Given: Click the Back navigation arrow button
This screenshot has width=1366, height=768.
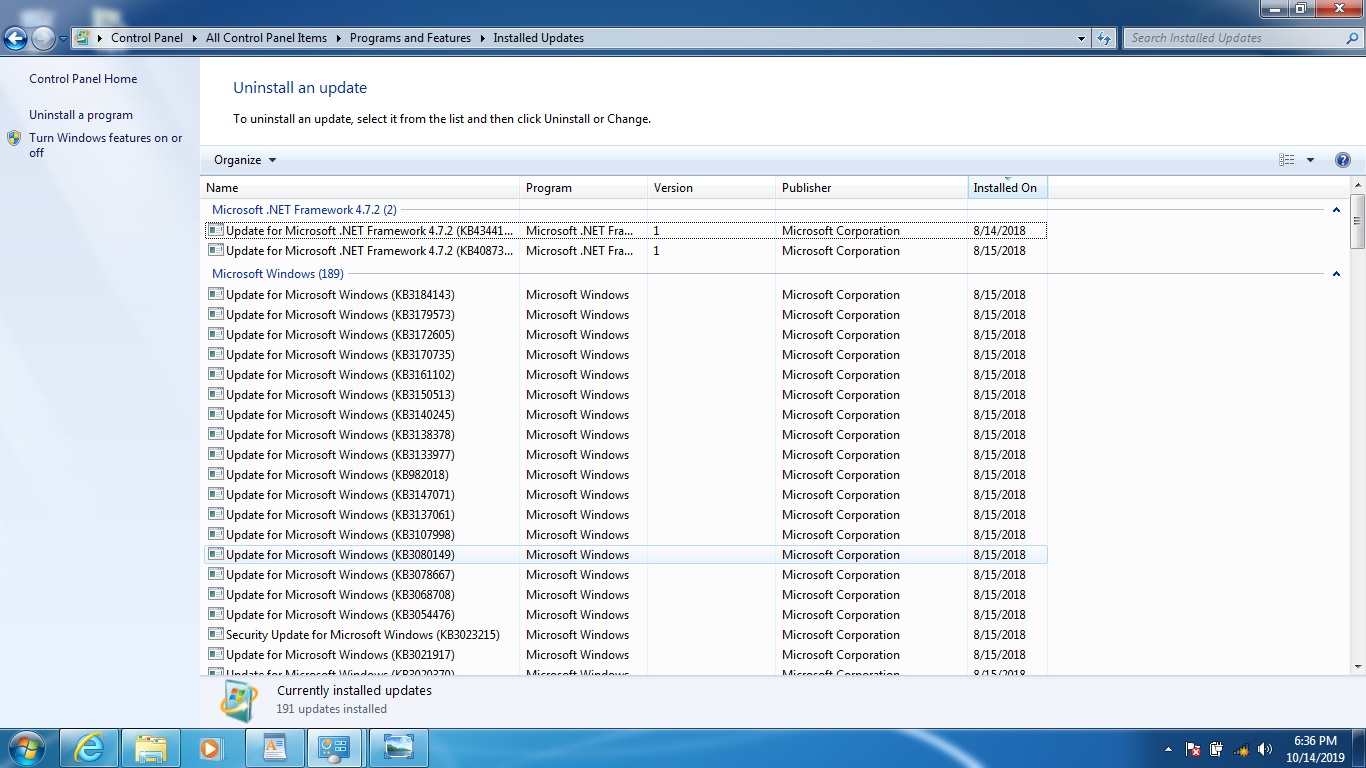Looking at the screenshot, I should point(15,39).
